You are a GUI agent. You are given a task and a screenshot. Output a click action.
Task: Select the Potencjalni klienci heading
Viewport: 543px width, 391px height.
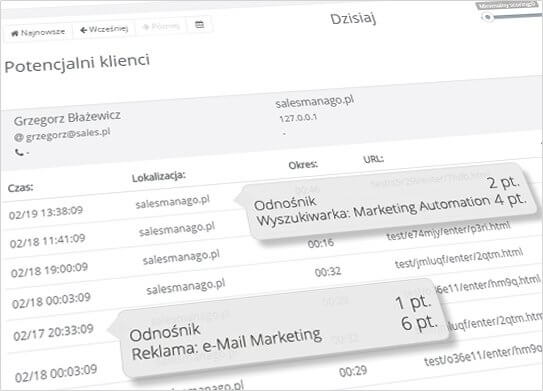click(77, 63)
